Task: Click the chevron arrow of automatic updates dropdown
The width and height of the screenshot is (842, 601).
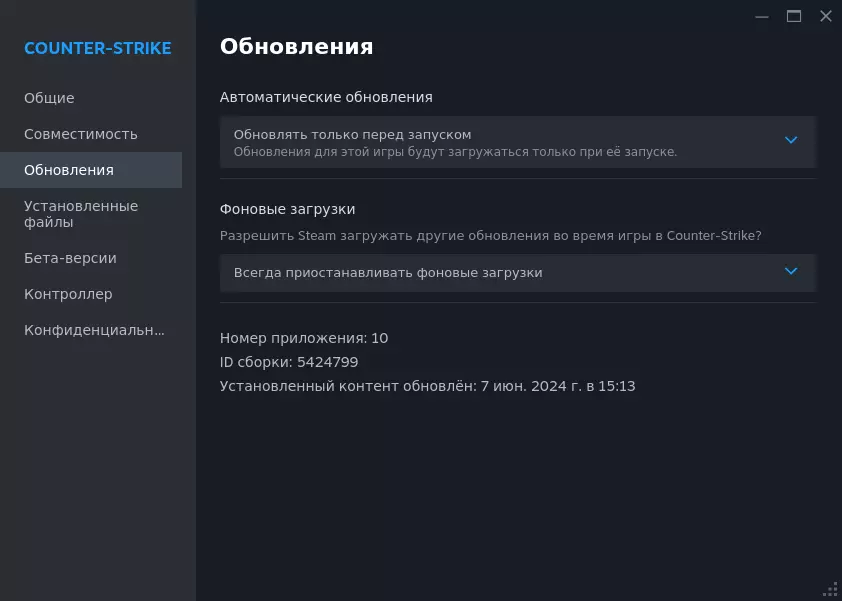Action: click(791, 140)
